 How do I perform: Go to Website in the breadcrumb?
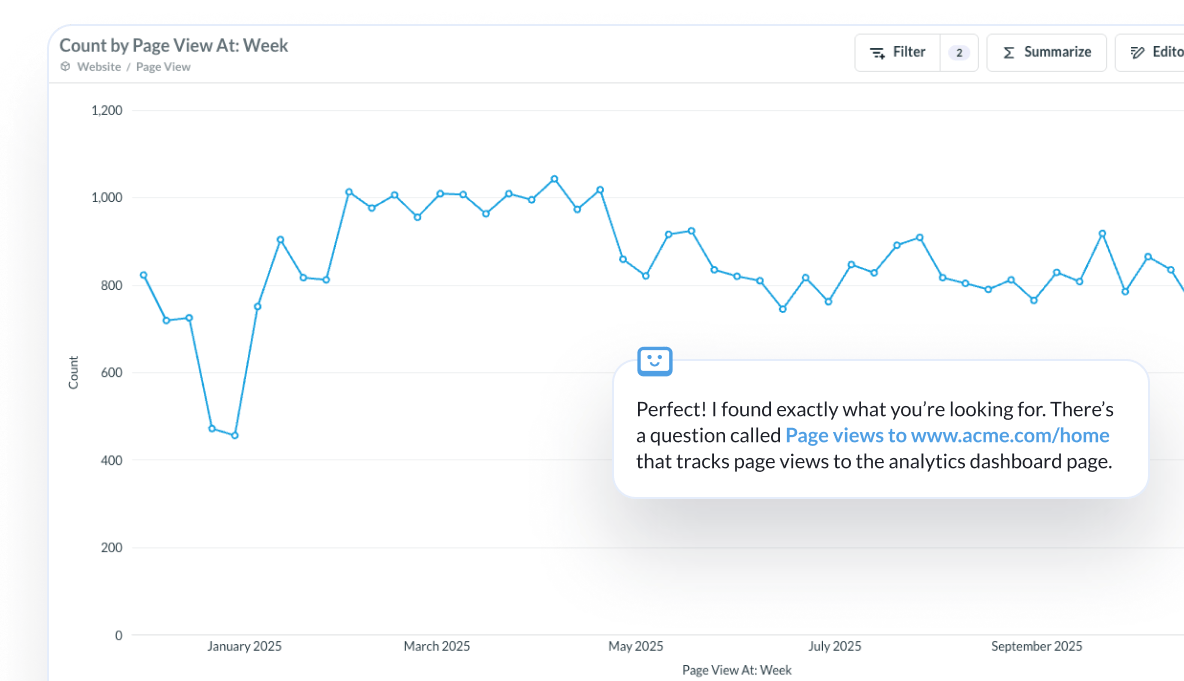point(99,67)
